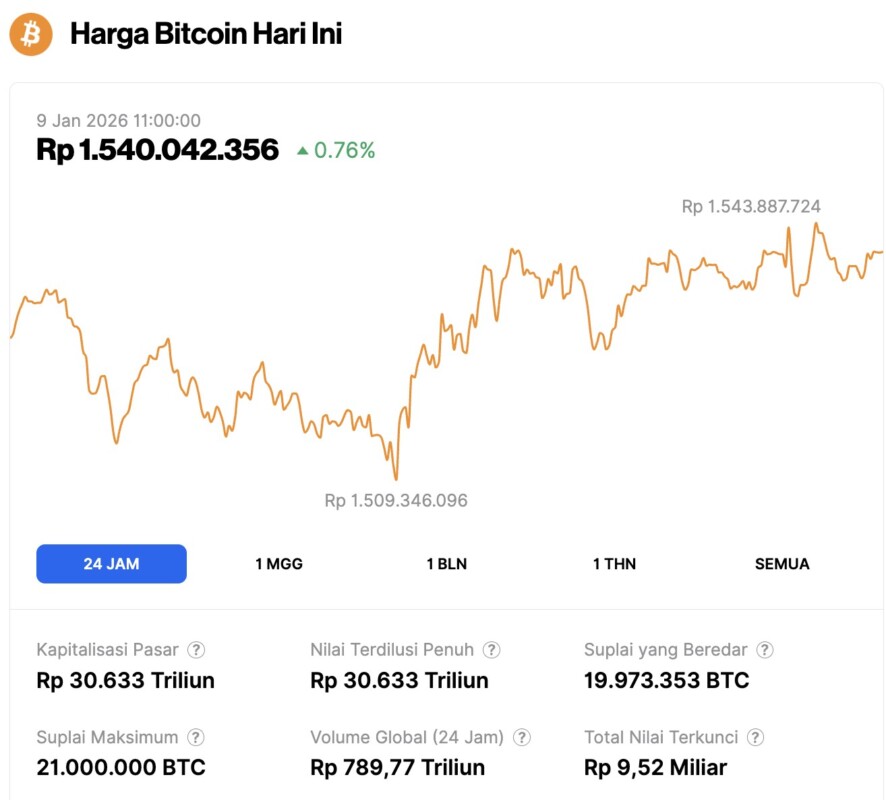Click the orange Bitcoin logo icon
The height and width of the screenshot is (800, 886).
31,35
